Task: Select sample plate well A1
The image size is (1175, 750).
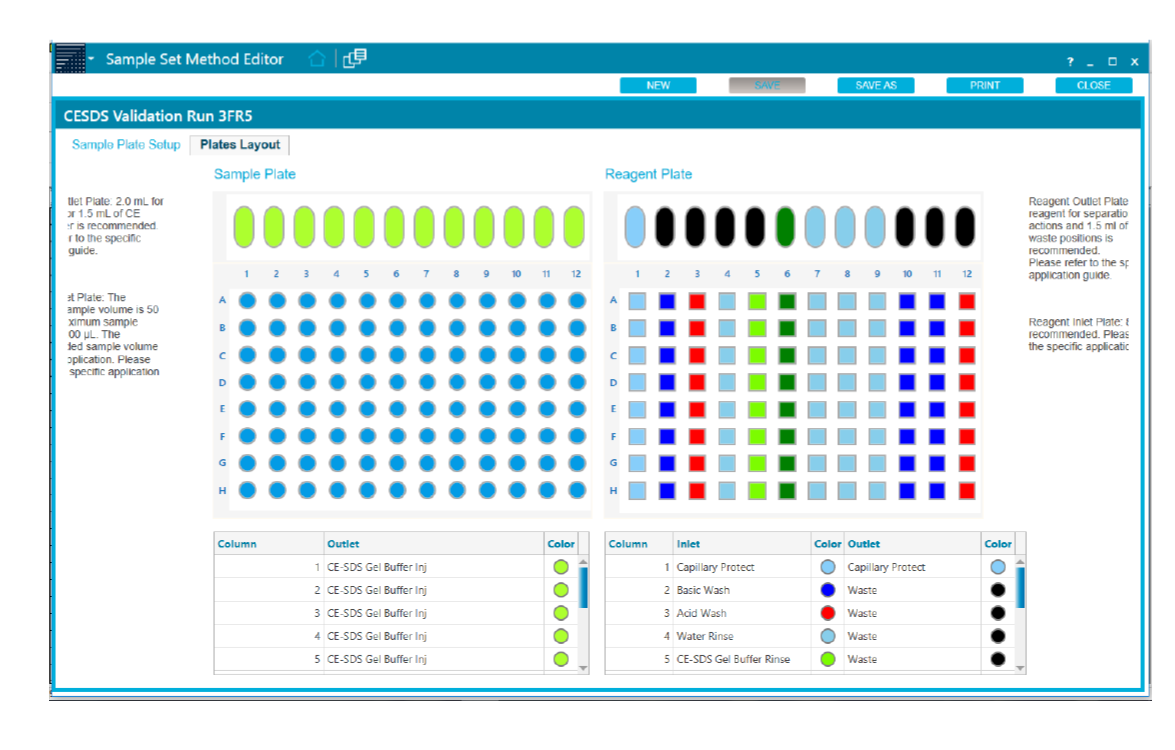Action: pyautogui.click(x=247, y=300)
